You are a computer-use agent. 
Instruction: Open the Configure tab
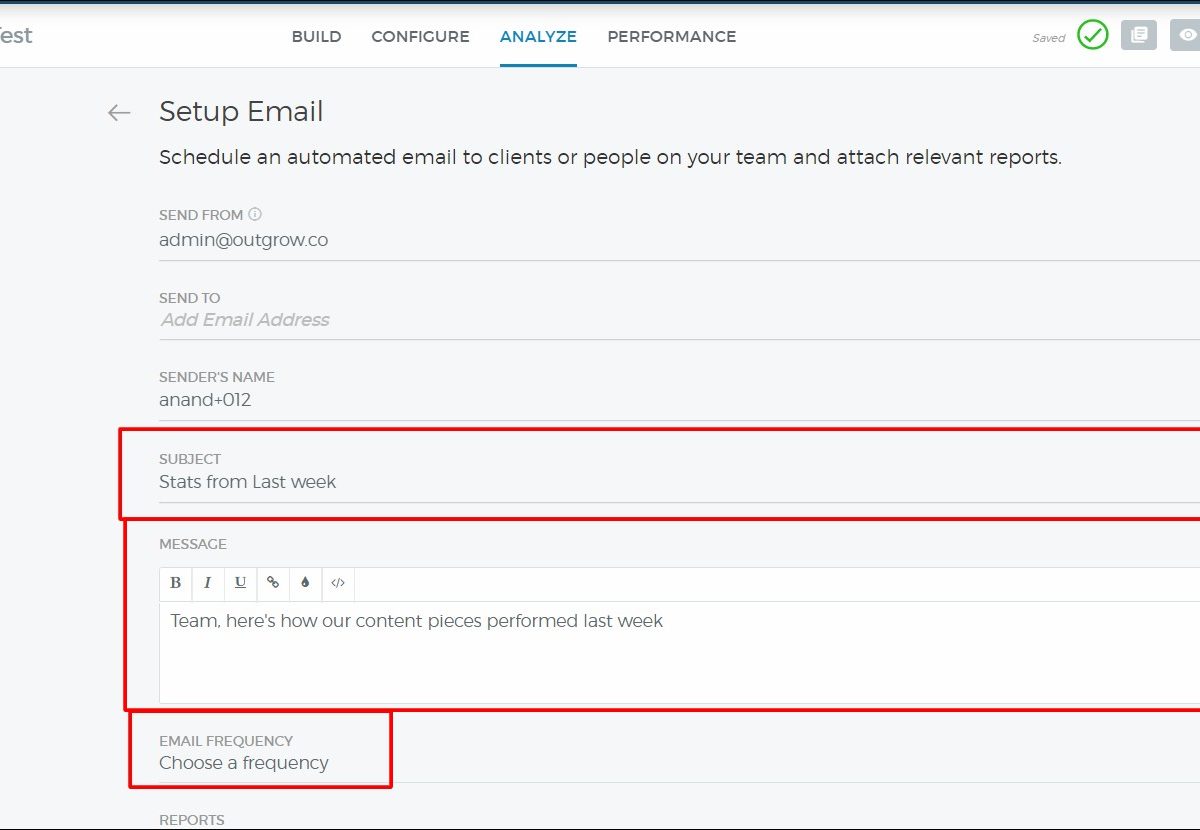420,37
